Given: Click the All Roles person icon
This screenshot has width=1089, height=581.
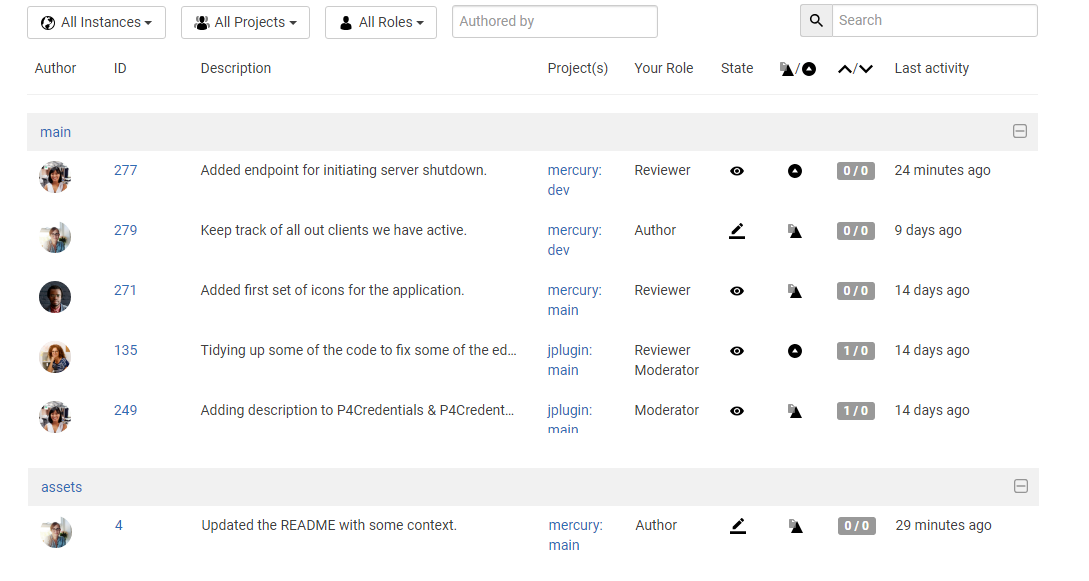Looking at the screenshot, I should [346, 22].
